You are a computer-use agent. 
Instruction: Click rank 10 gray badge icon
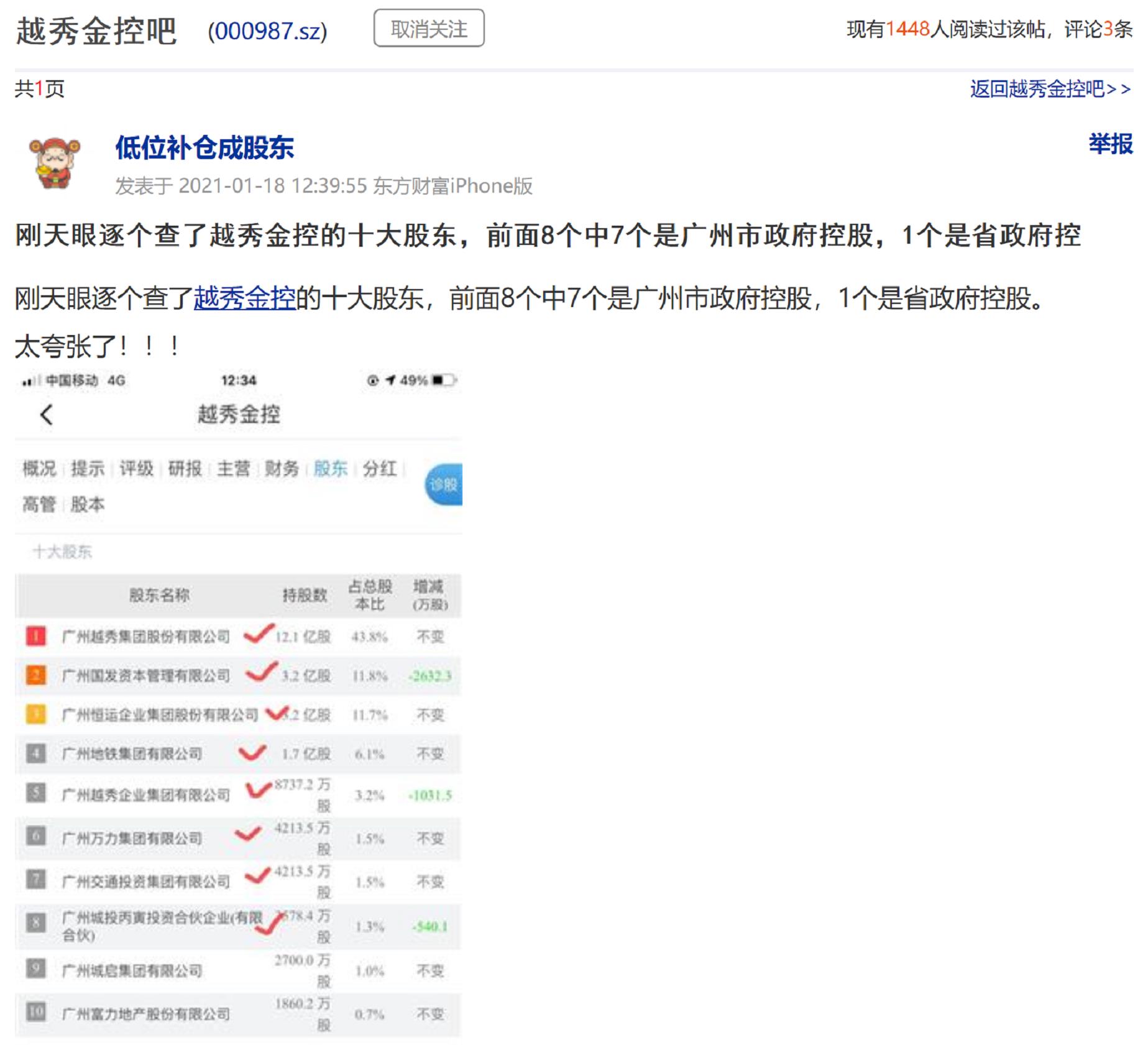[x=36, y=1012]
